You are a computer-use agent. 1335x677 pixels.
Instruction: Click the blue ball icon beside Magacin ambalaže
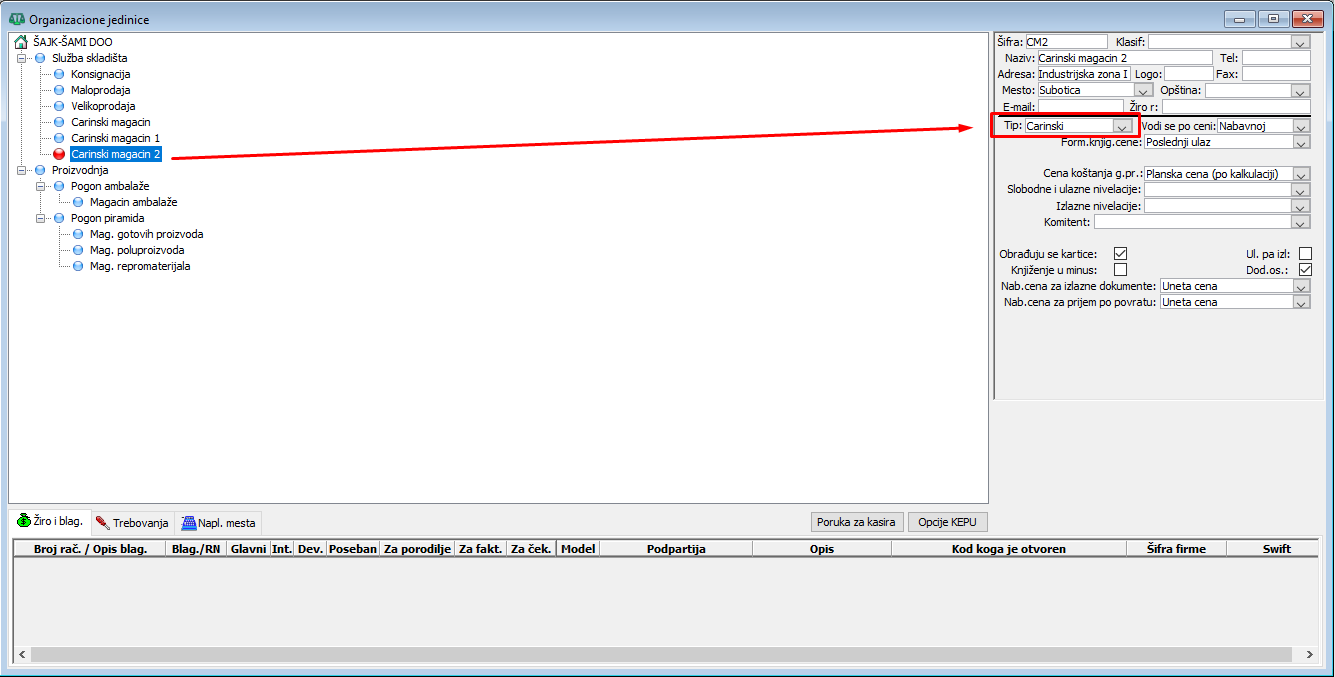[78, 202]
